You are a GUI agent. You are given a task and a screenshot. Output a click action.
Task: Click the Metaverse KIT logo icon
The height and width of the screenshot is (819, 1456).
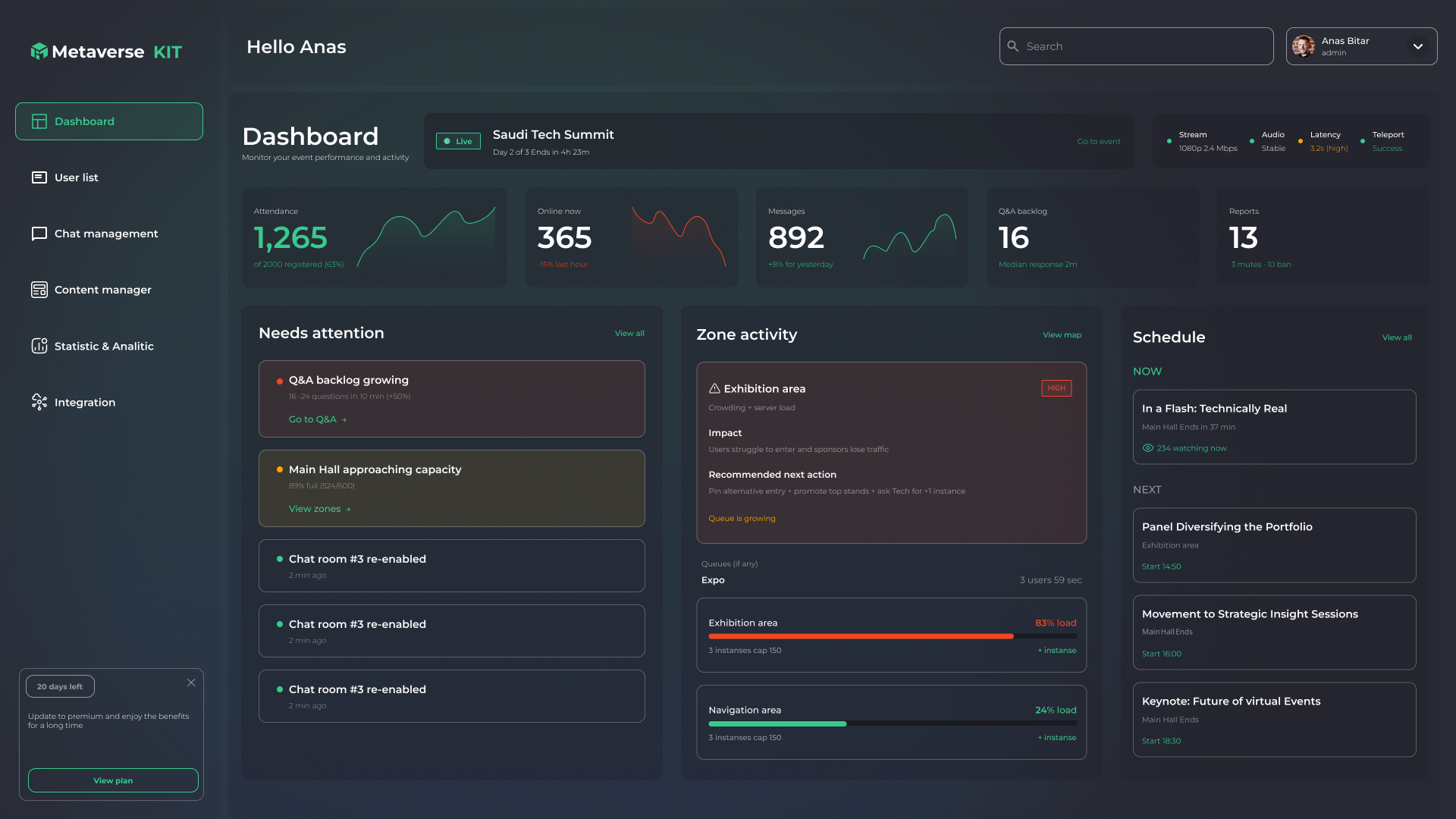coord(39,52)
